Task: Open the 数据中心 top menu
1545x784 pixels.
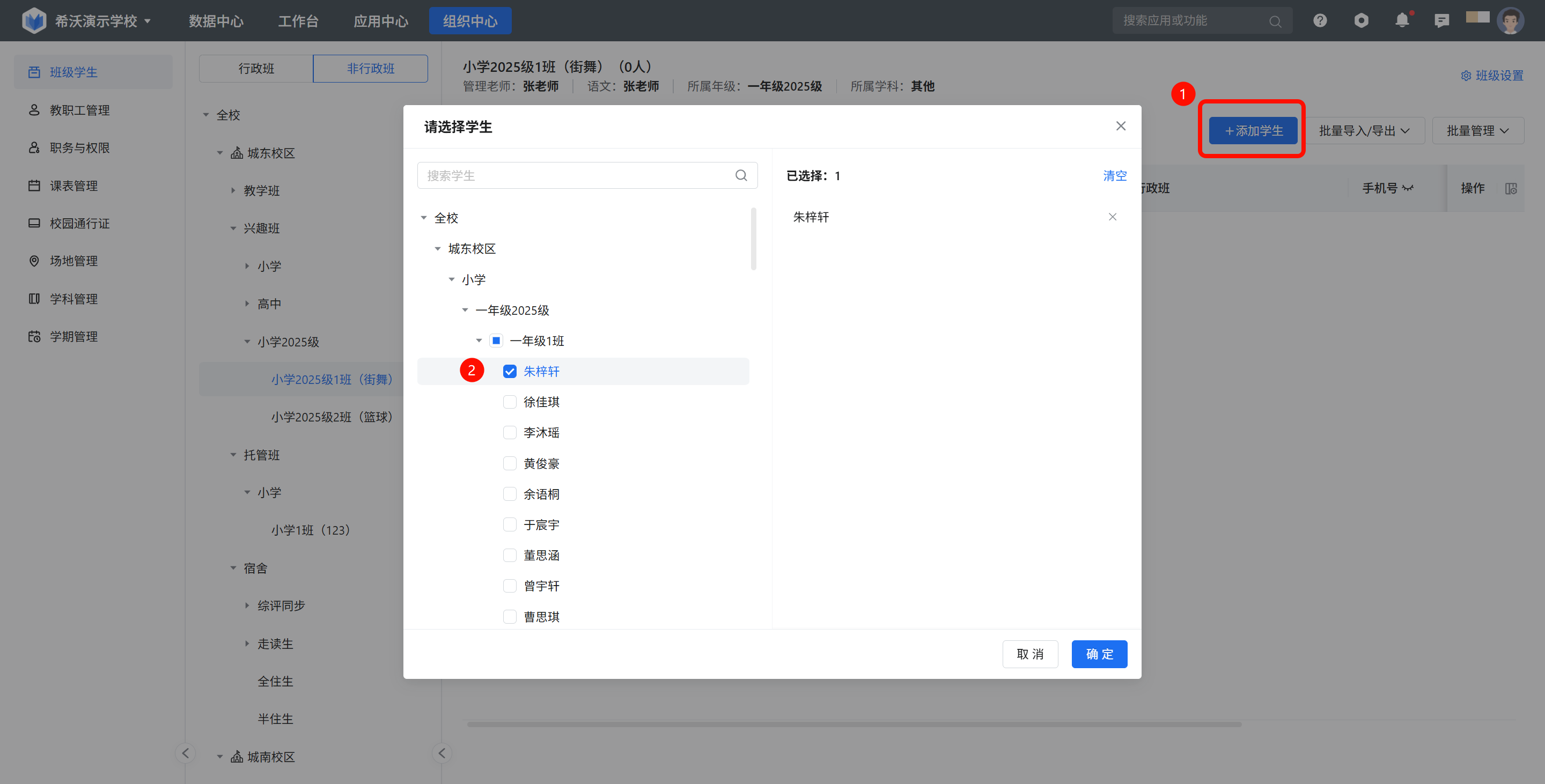Action: [216, 21]
